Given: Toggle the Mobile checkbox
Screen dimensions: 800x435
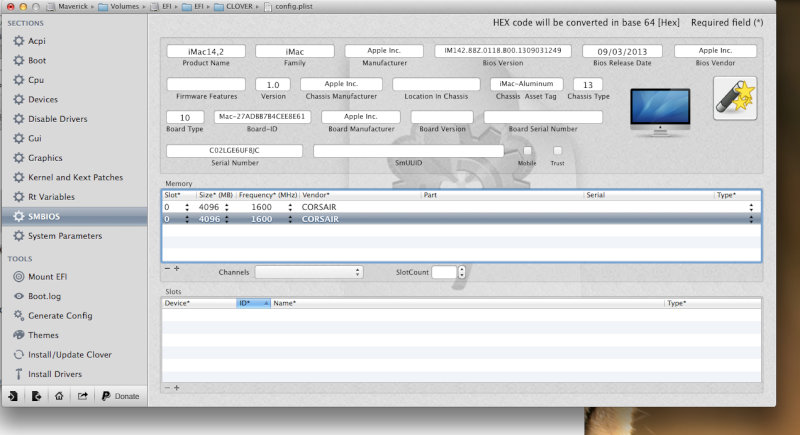Looking at the screenshot, I should [x=528, y=150].
